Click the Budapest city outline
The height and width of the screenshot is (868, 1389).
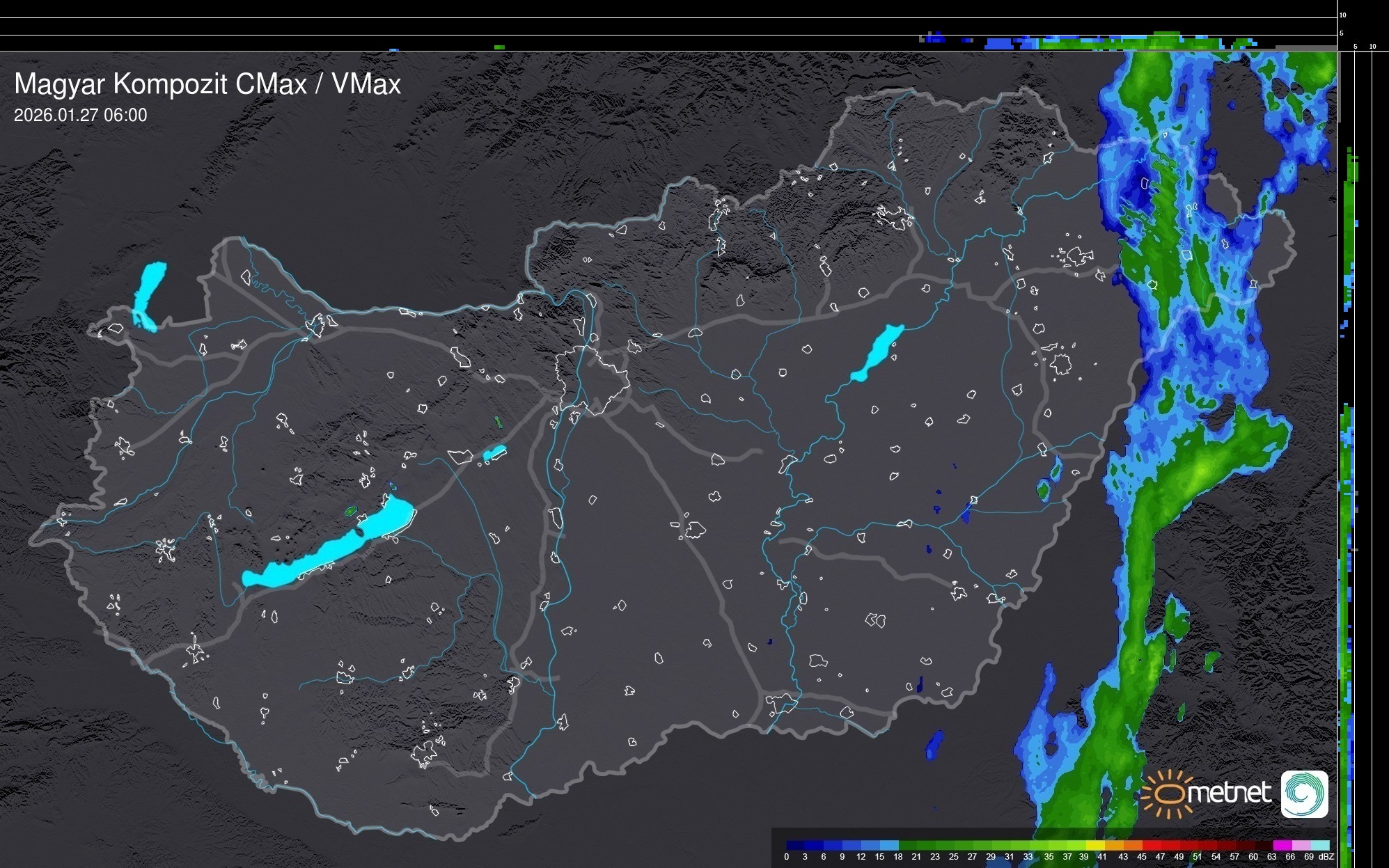[592, 379]
